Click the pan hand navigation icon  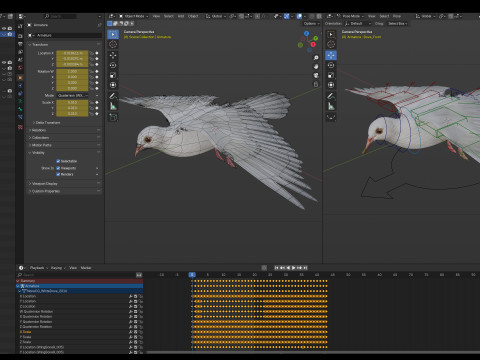click(316, 67)
